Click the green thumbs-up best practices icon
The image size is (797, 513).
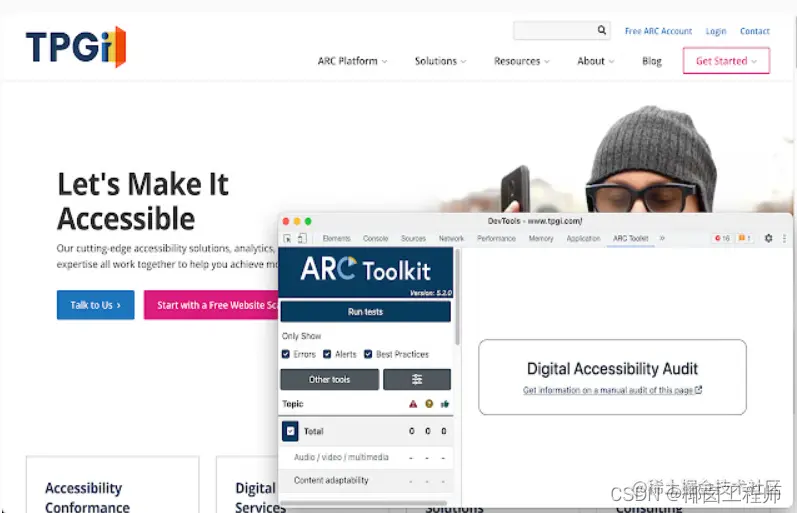click(445, 404)
